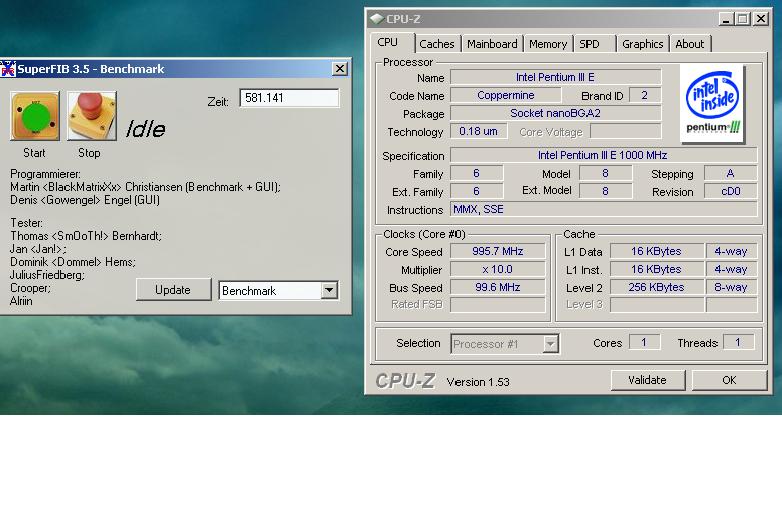Screen dimensions: 782x525
Task: Click the Cores value '1'
Action: [x=644, y=343]
